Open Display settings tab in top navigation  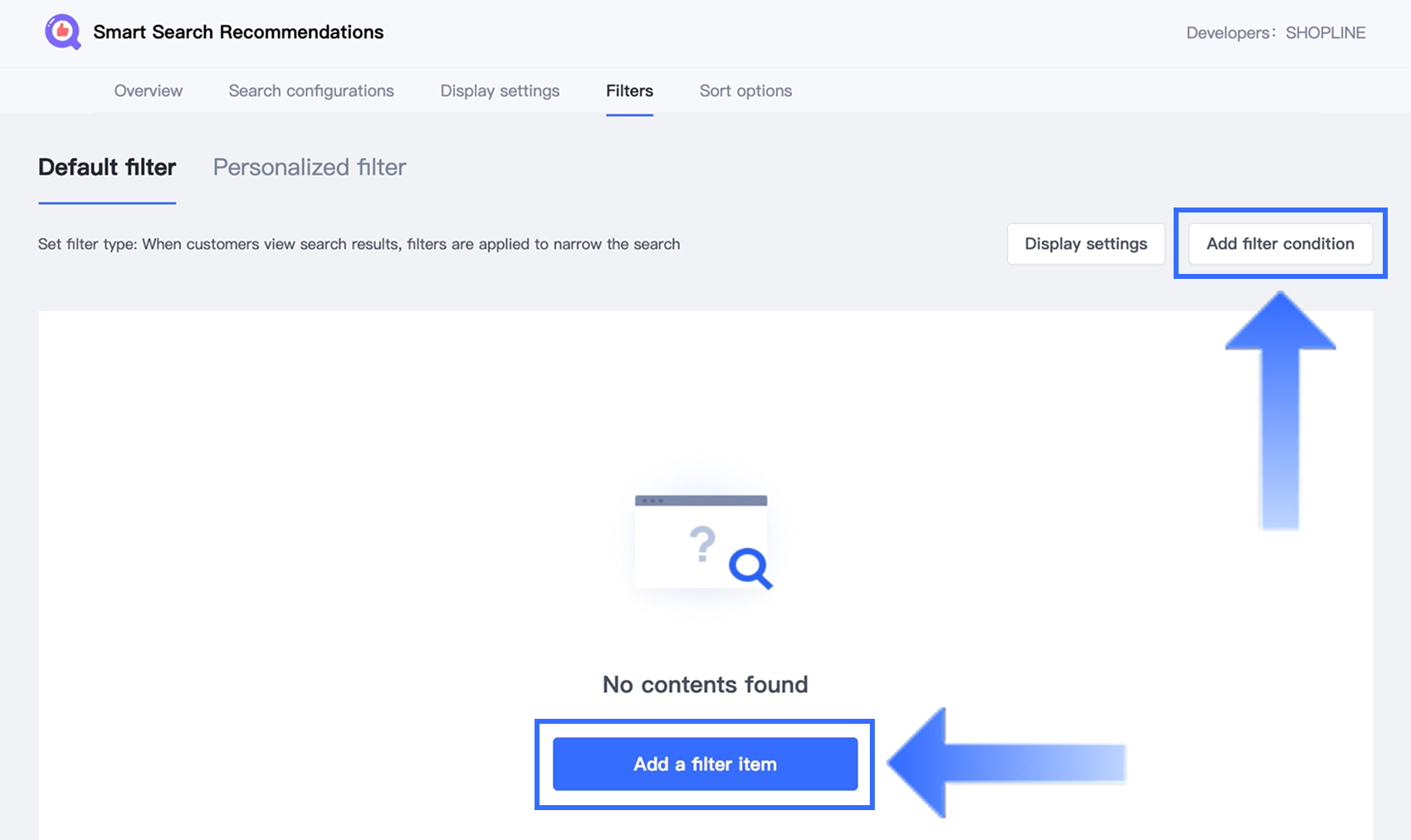(500, 90)
